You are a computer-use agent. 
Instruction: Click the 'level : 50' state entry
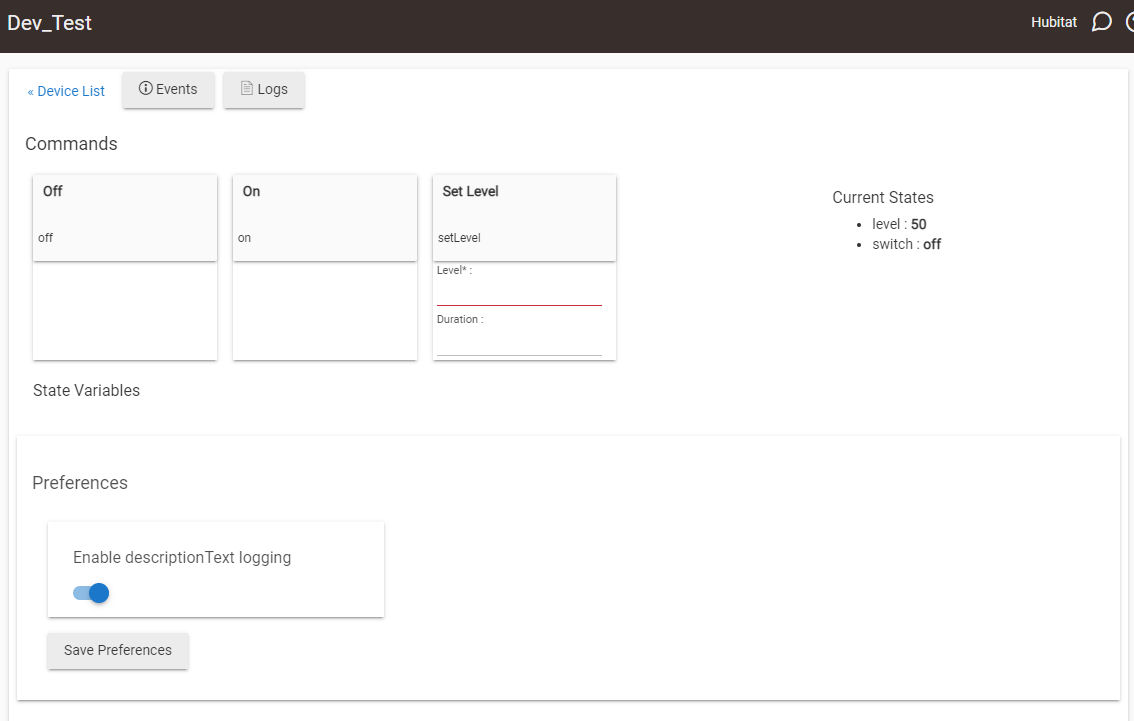(x=899, y=224)
